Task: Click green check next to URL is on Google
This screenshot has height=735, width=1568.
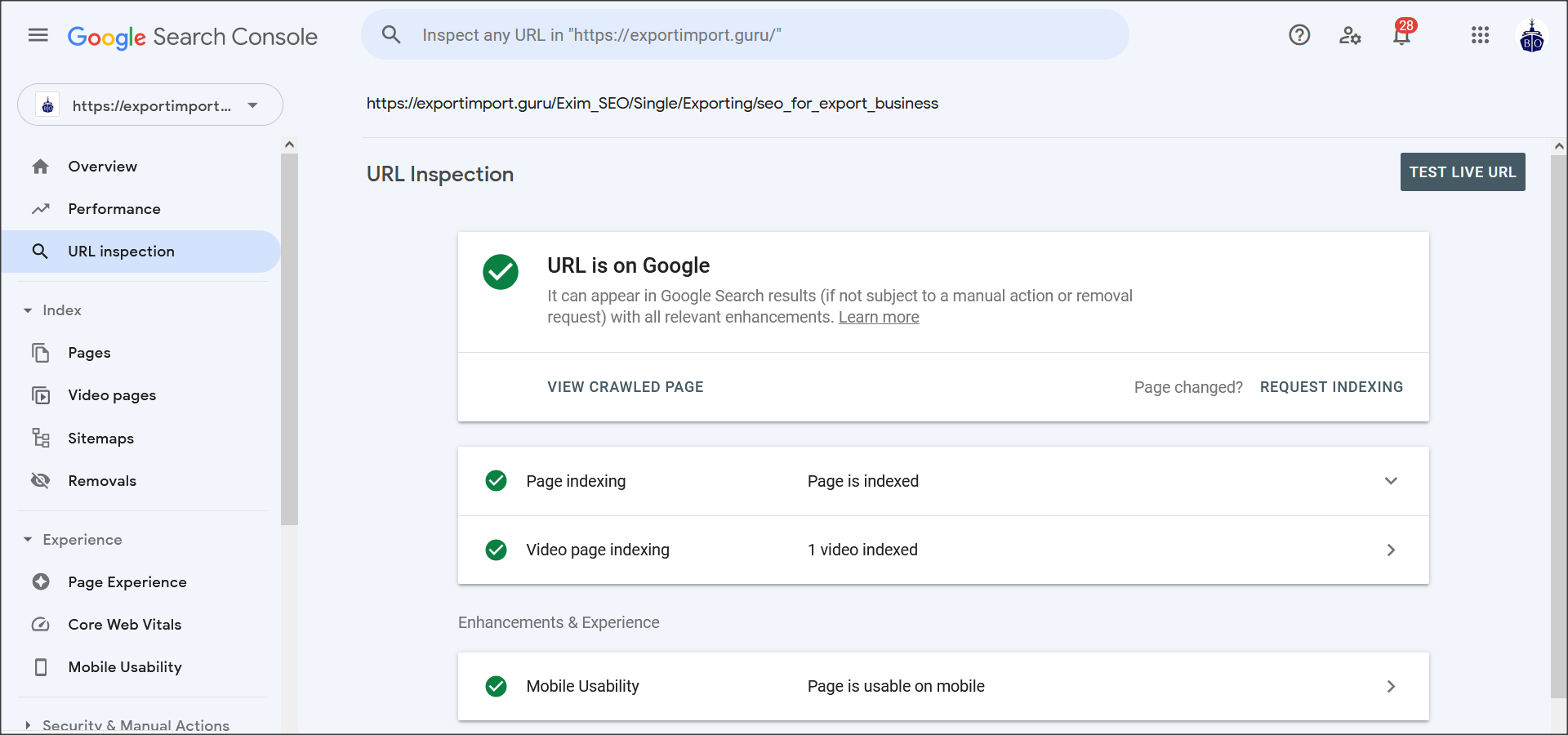Action: 501,272
